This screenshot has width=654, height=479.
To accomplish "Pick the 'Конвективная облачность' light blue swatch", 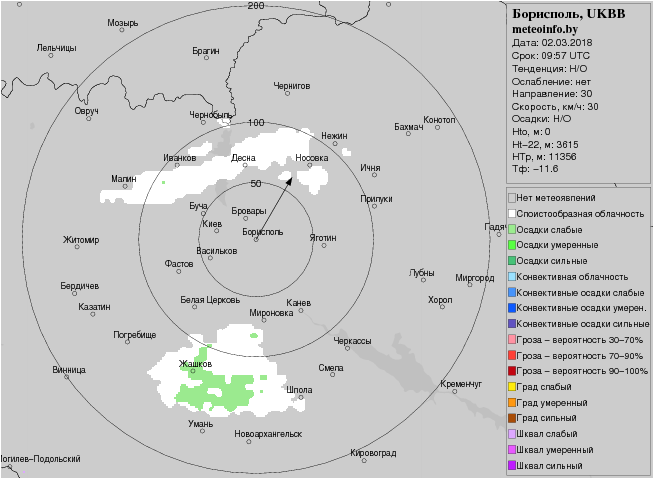I will [x=512, y=277].
